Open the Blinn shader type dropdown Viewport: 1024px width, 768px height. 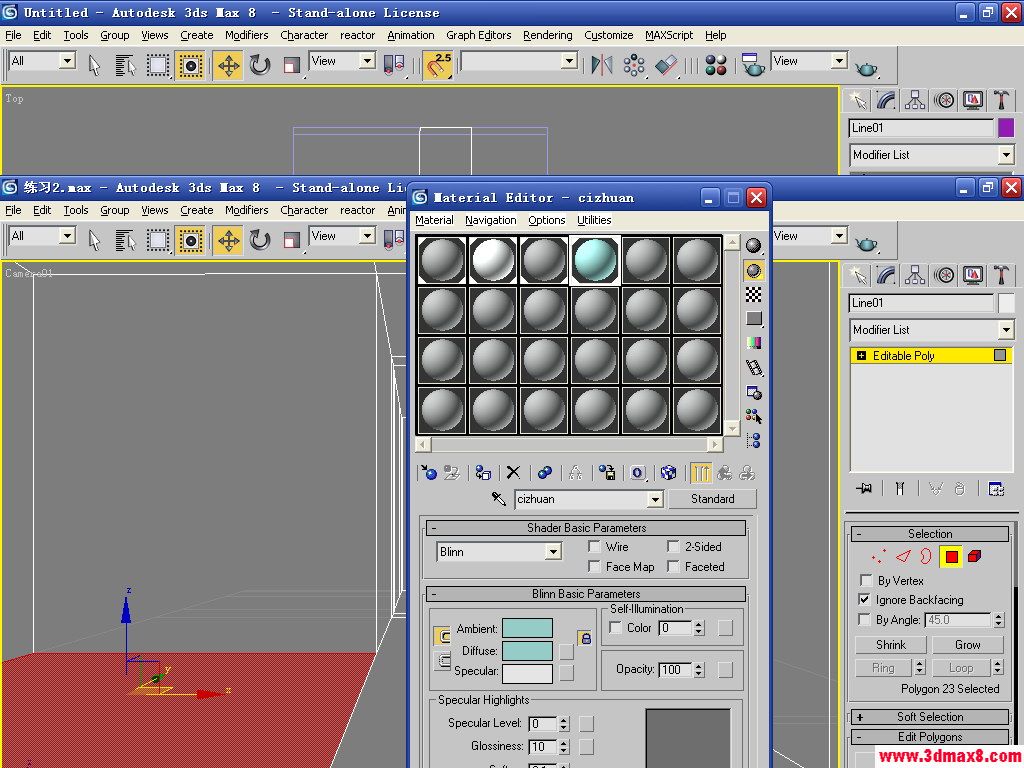[x=553, y=552]
